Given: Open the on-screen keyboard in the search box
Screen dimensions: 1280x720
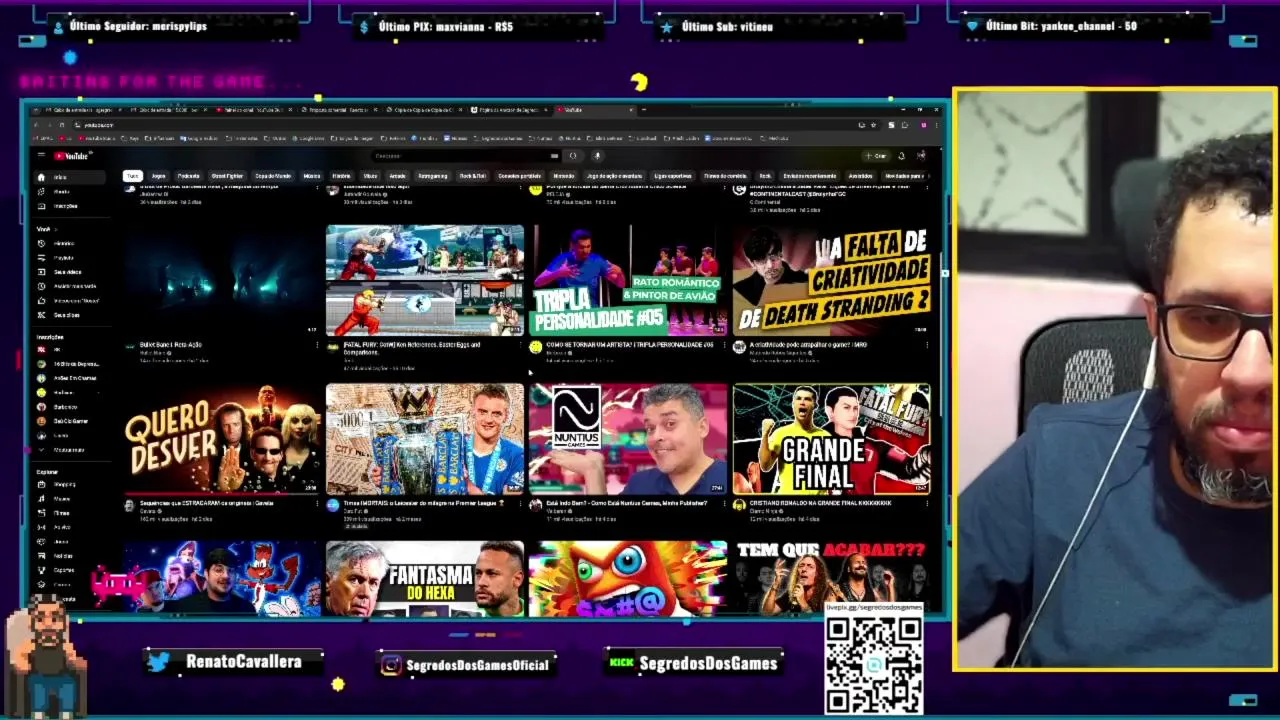Looking at the screenshot, I should tap(554, 156).
